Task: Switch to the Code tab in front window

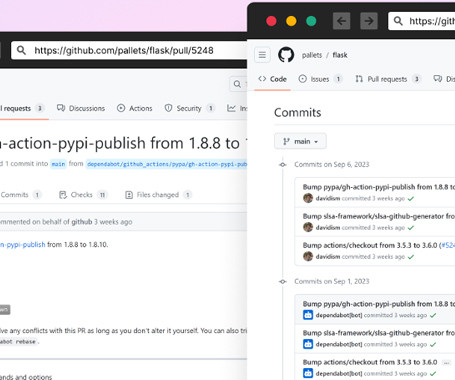Action: pos(272,79)
